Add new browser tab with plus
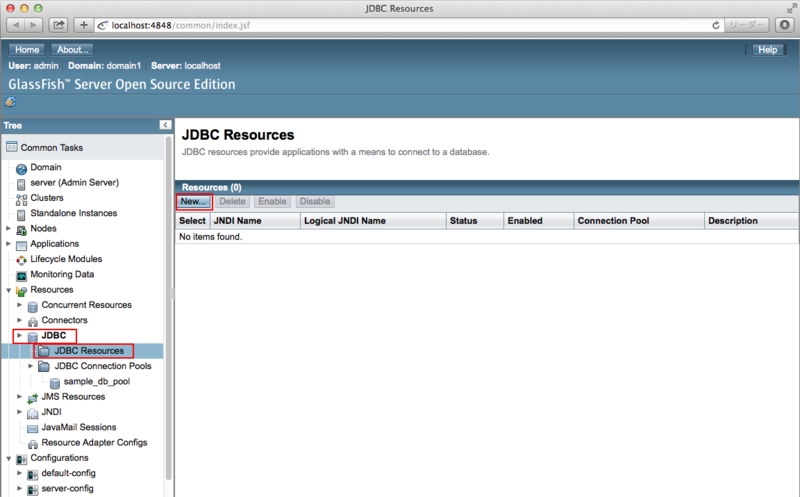Viewport: 800px width, 497px height. pyautogui.click(x=84, y=24)
